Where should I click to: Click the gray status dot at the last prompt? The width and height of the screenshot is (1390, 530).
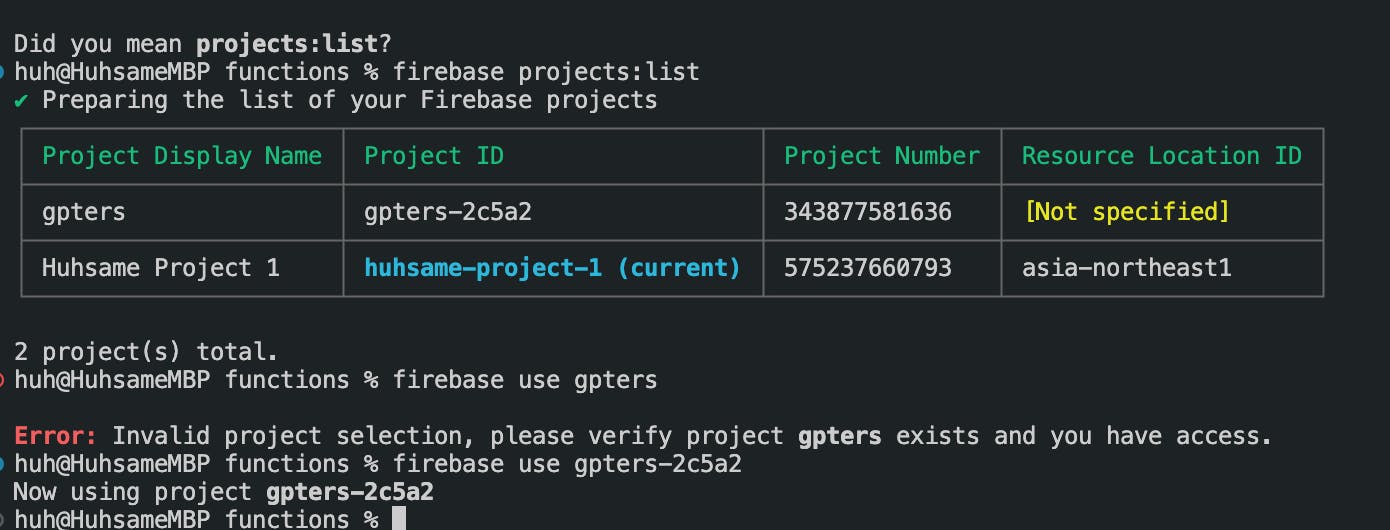coord(2,519)
